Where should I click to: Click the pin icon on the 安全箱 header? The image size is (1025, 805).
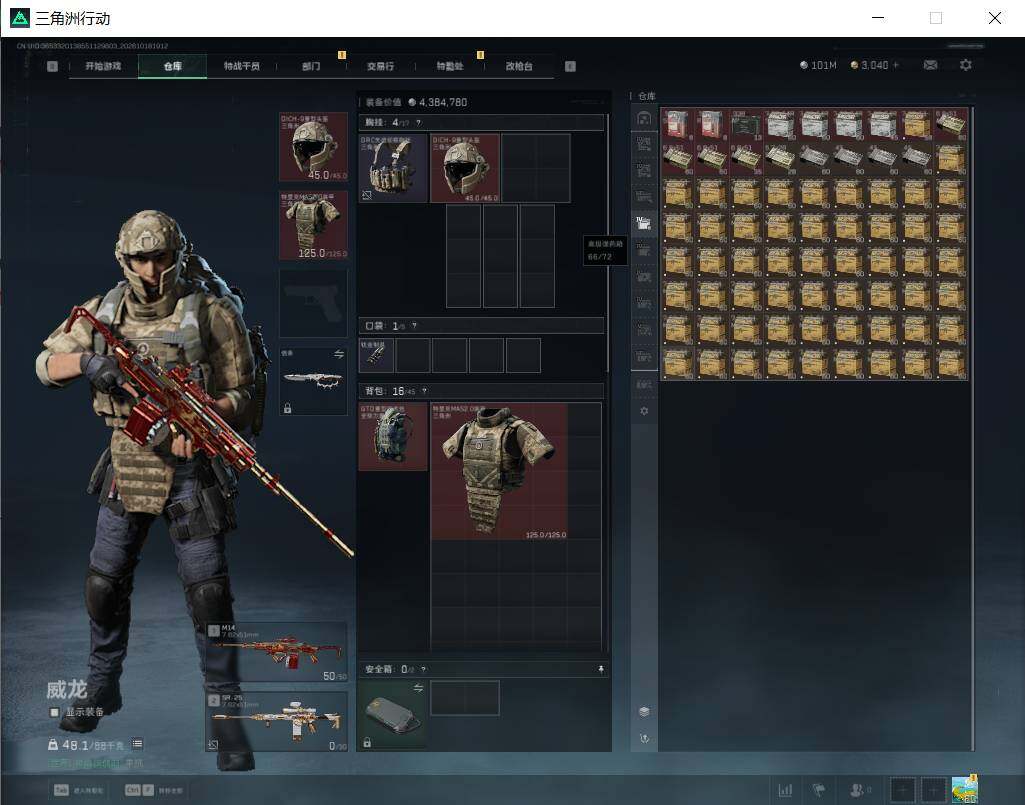pyautogui.click(x=601, y=669)
